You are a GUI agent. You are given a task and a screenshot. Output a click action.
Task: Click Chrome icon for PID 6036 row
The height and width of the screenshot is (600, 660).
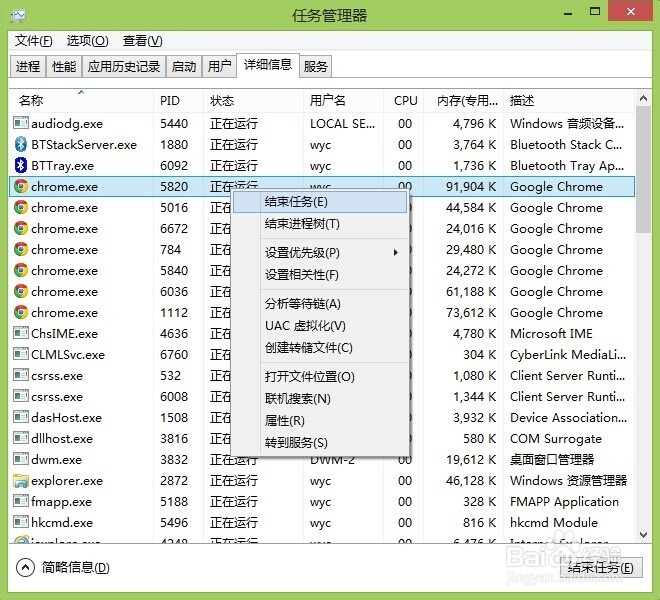coord(21,291)
